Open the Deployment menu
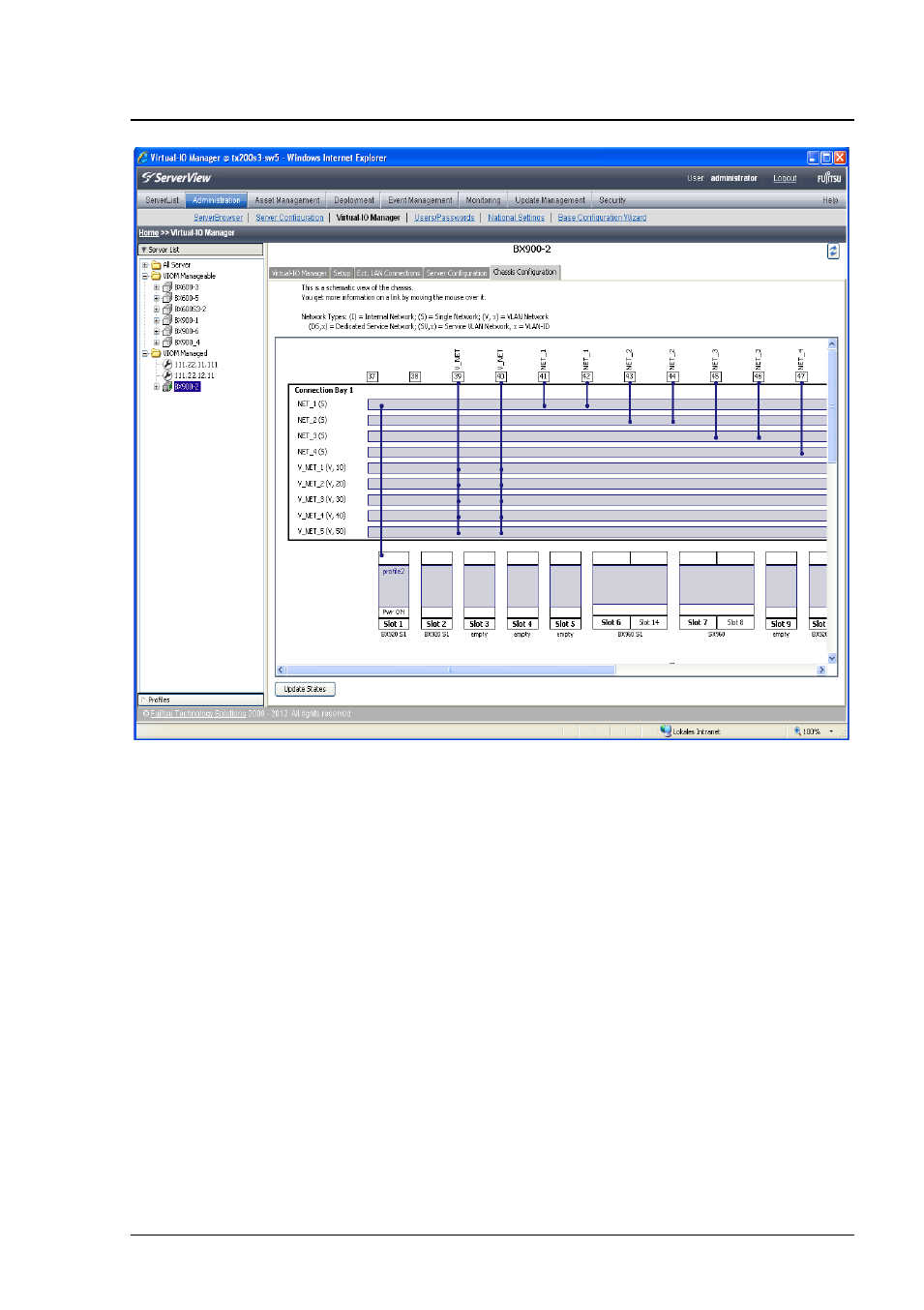The image size is (924, 1310). pyautogui.click(x=354, y=200)
